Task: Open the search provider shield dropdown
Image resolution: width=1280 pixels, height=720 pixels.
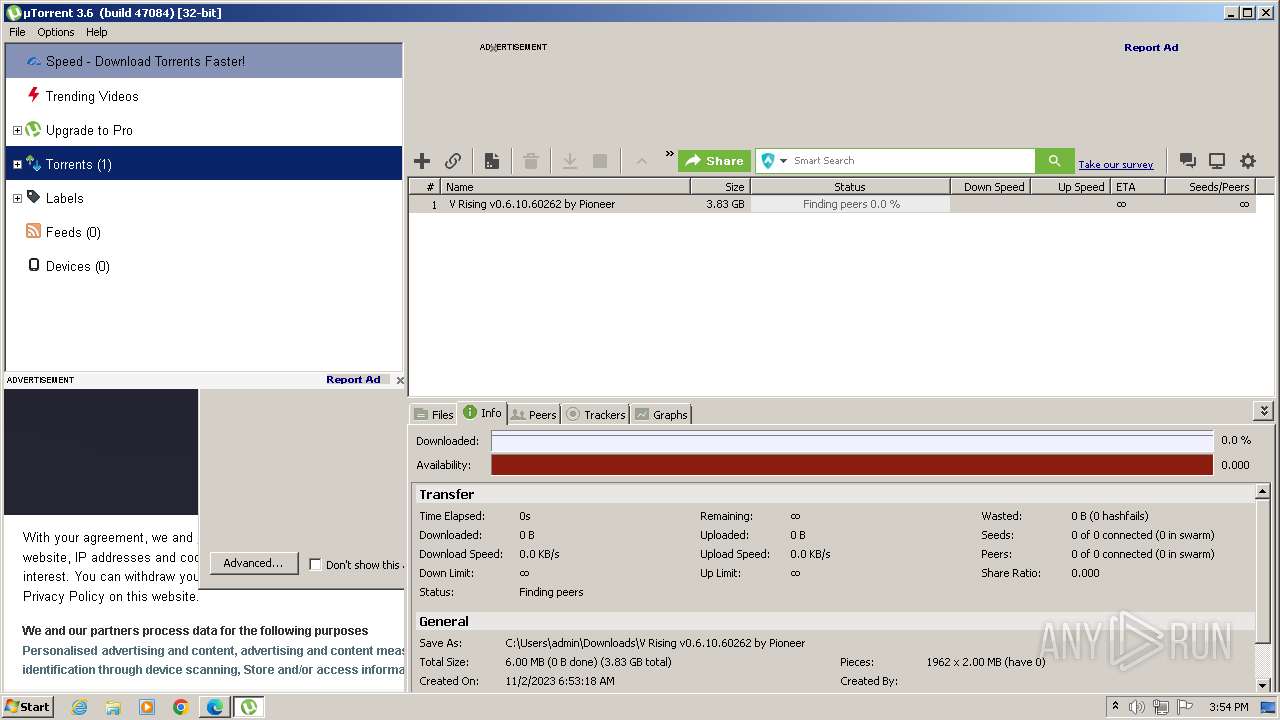Action: click(x=772, y=161)
